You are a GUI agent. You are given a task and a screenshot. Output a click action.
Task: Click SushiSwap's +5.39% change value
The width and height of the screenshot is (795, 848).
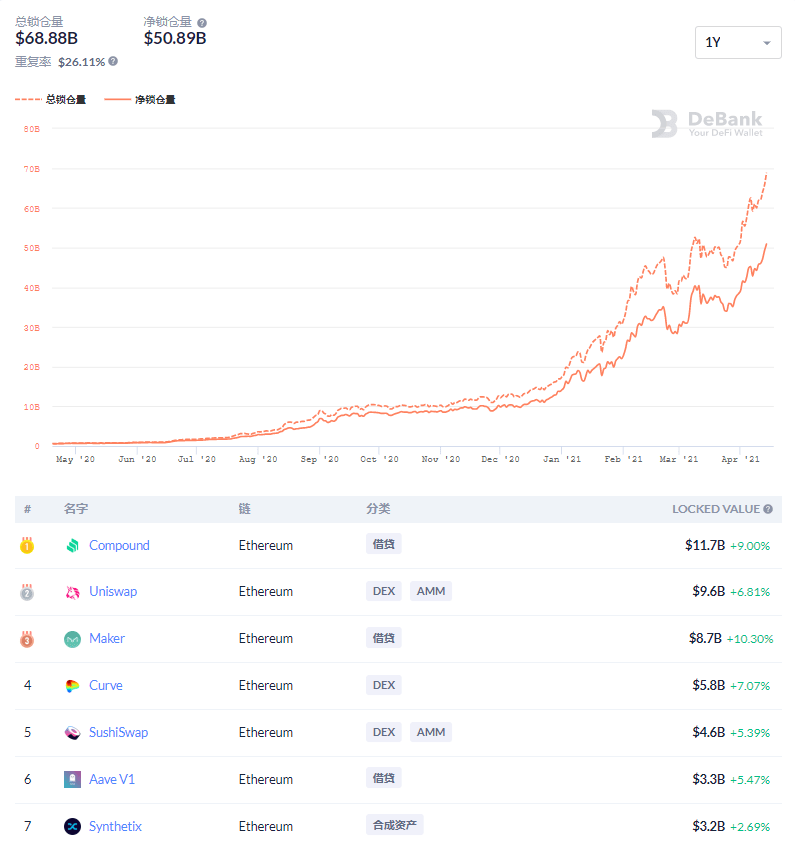pos(750,733)
